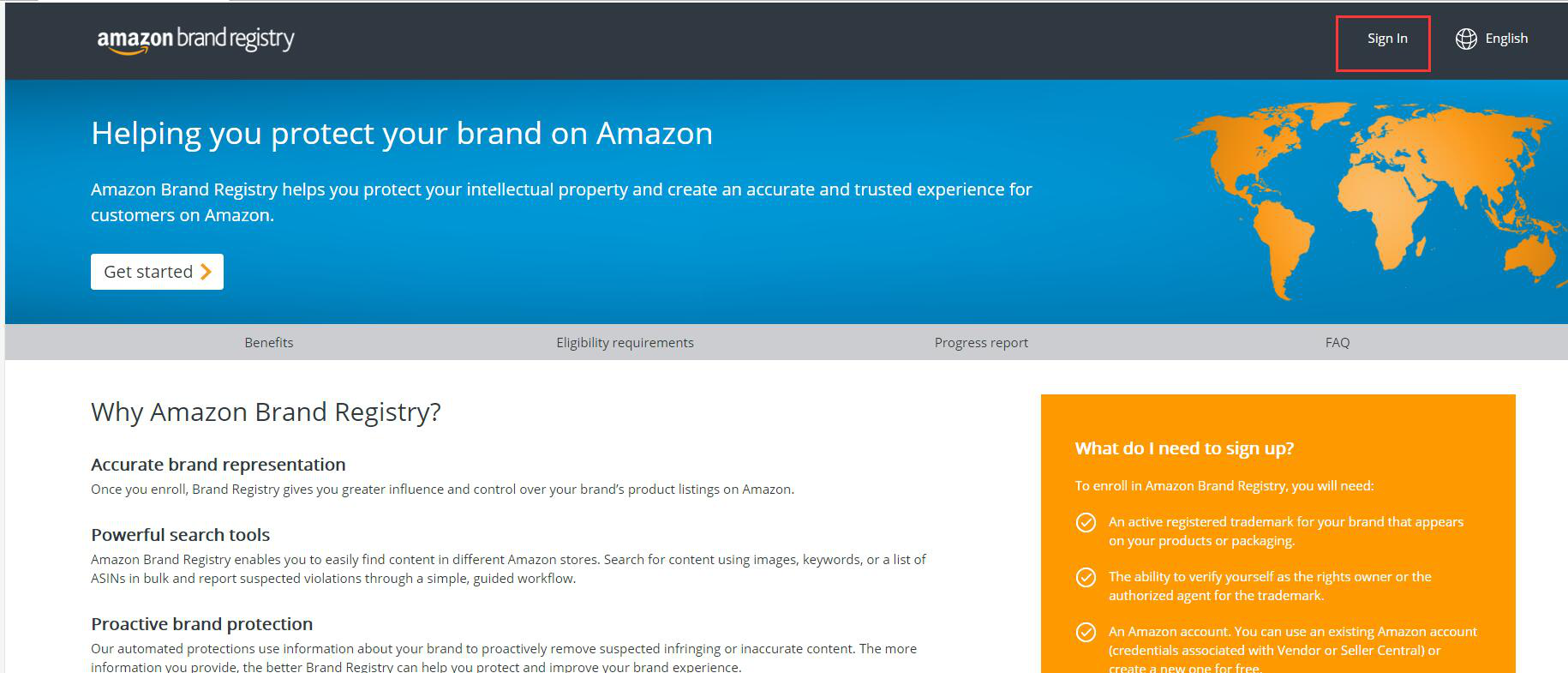Click the 'Helping you protect your brand' headline

tap(402, 134)
